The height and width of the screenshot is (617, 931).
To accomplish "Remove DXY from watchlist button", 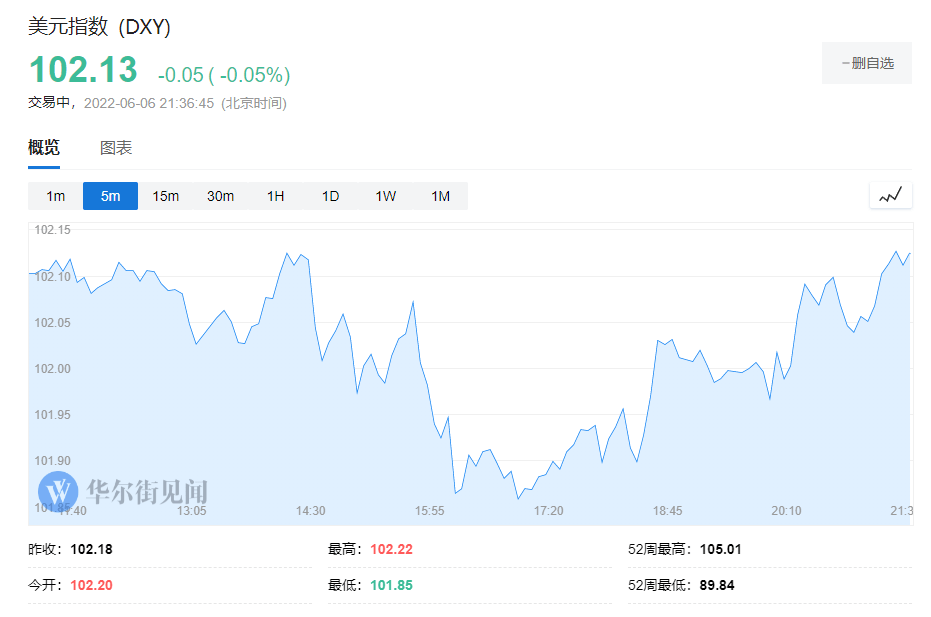I will coord(867,63).
